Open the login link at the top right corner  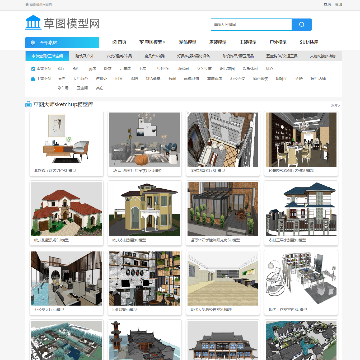point(327,5)
